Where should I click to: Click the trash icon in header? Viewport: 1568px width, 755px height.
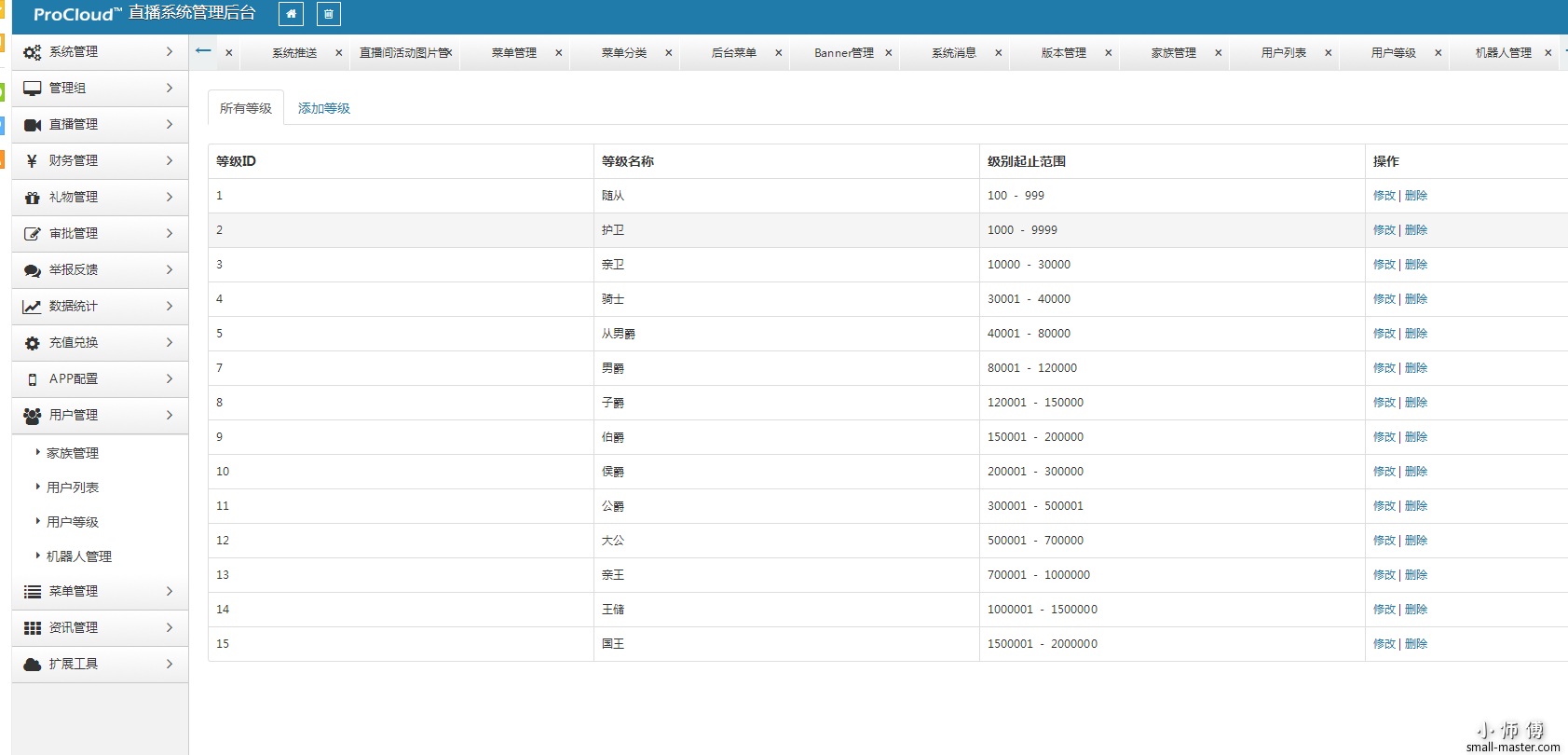coord(328,14)
